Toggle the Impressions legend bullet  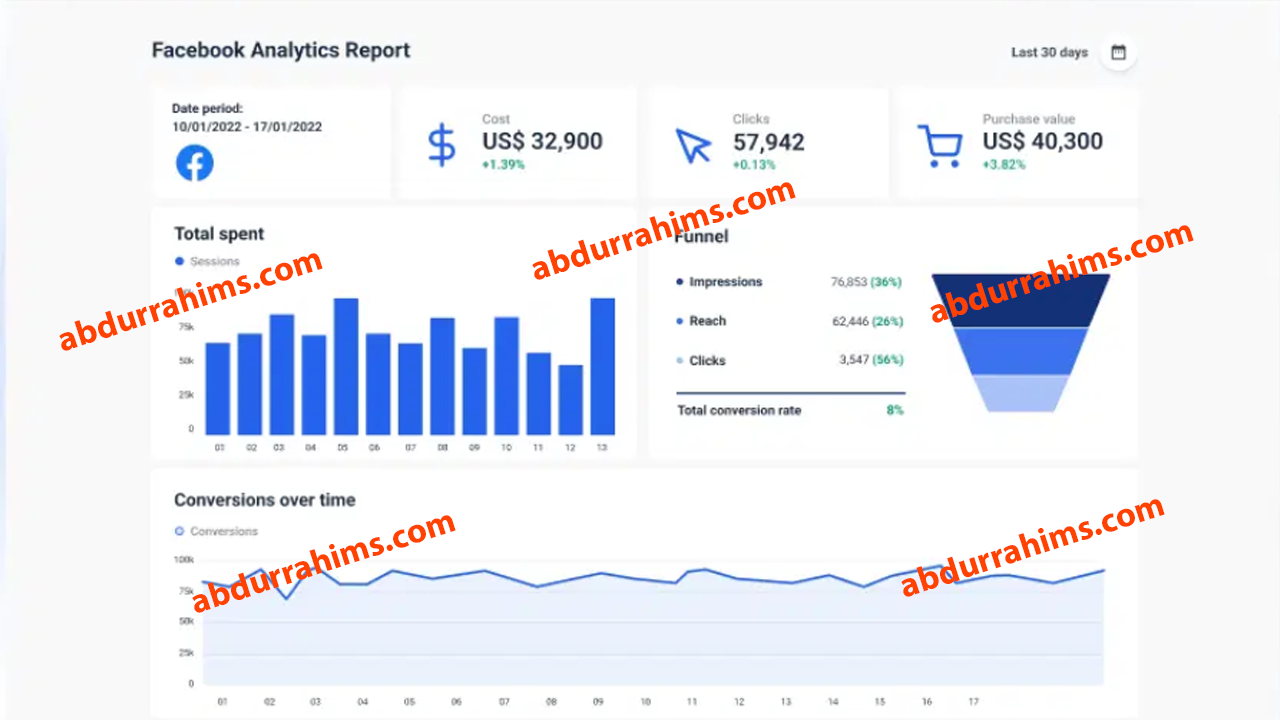[x=680, y=282]
